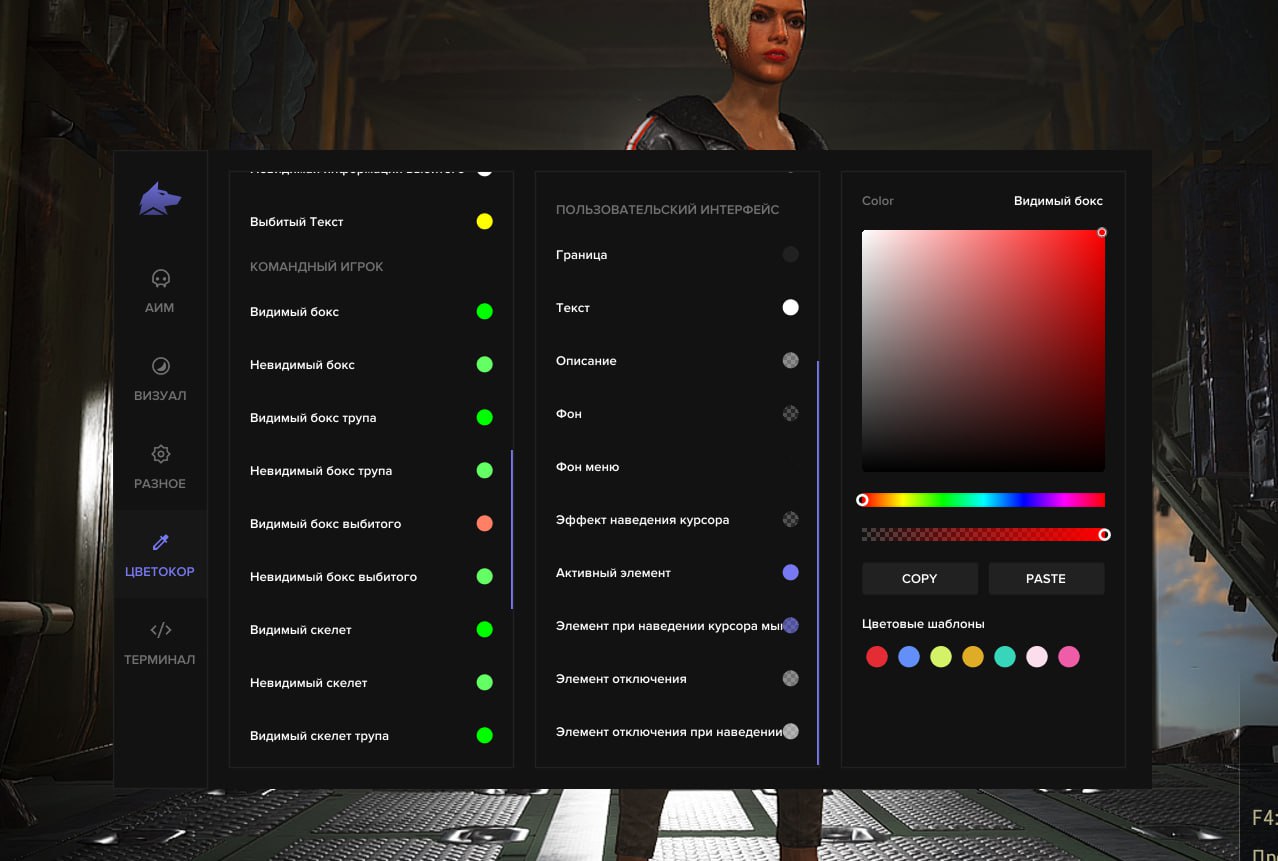The image size is (1278, 861).
Task: Open the АИМ section icon
Action: click(160, 278)
